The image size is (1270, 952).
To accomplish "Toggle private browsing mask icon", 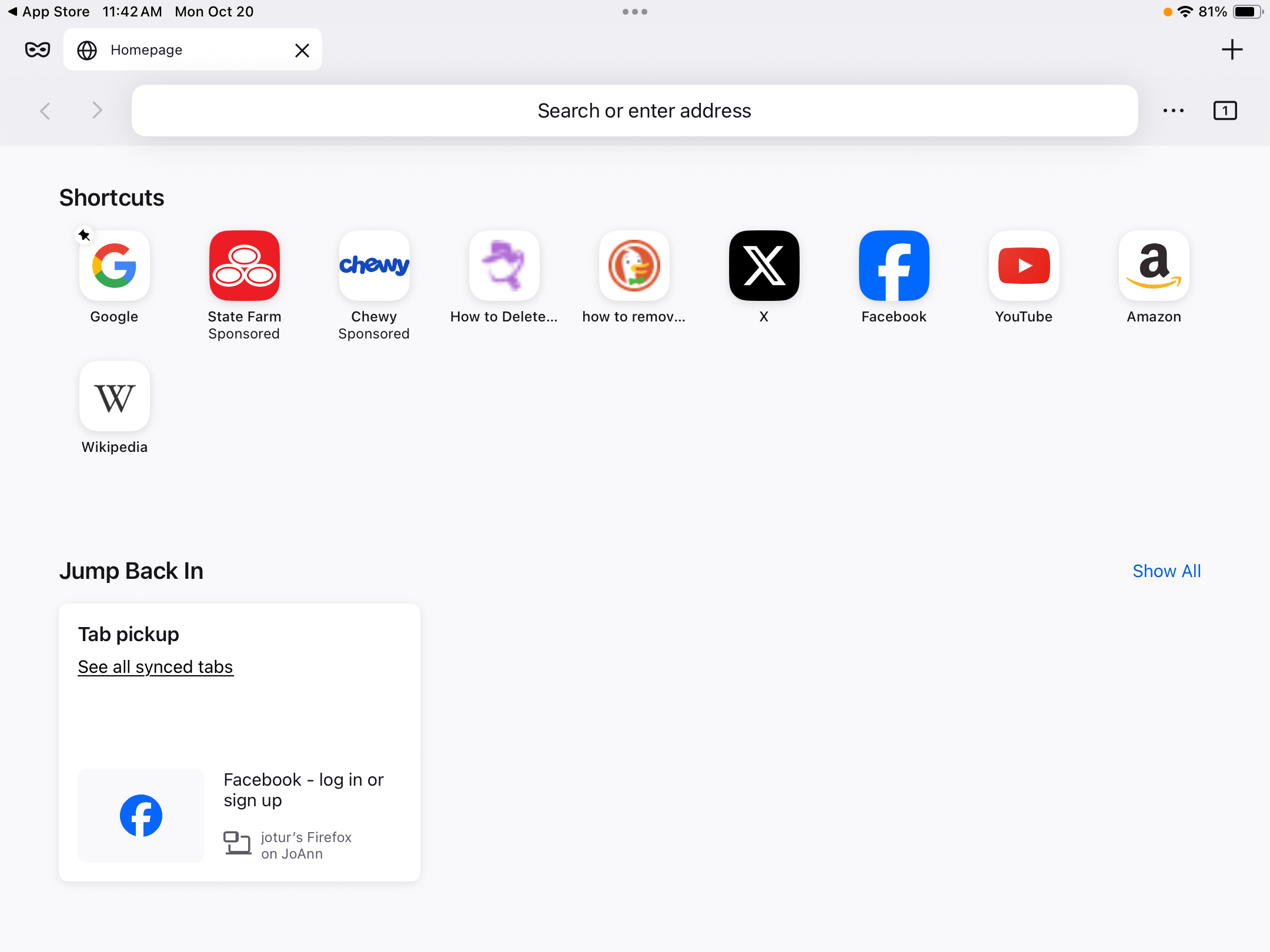I will pos(38,50).
